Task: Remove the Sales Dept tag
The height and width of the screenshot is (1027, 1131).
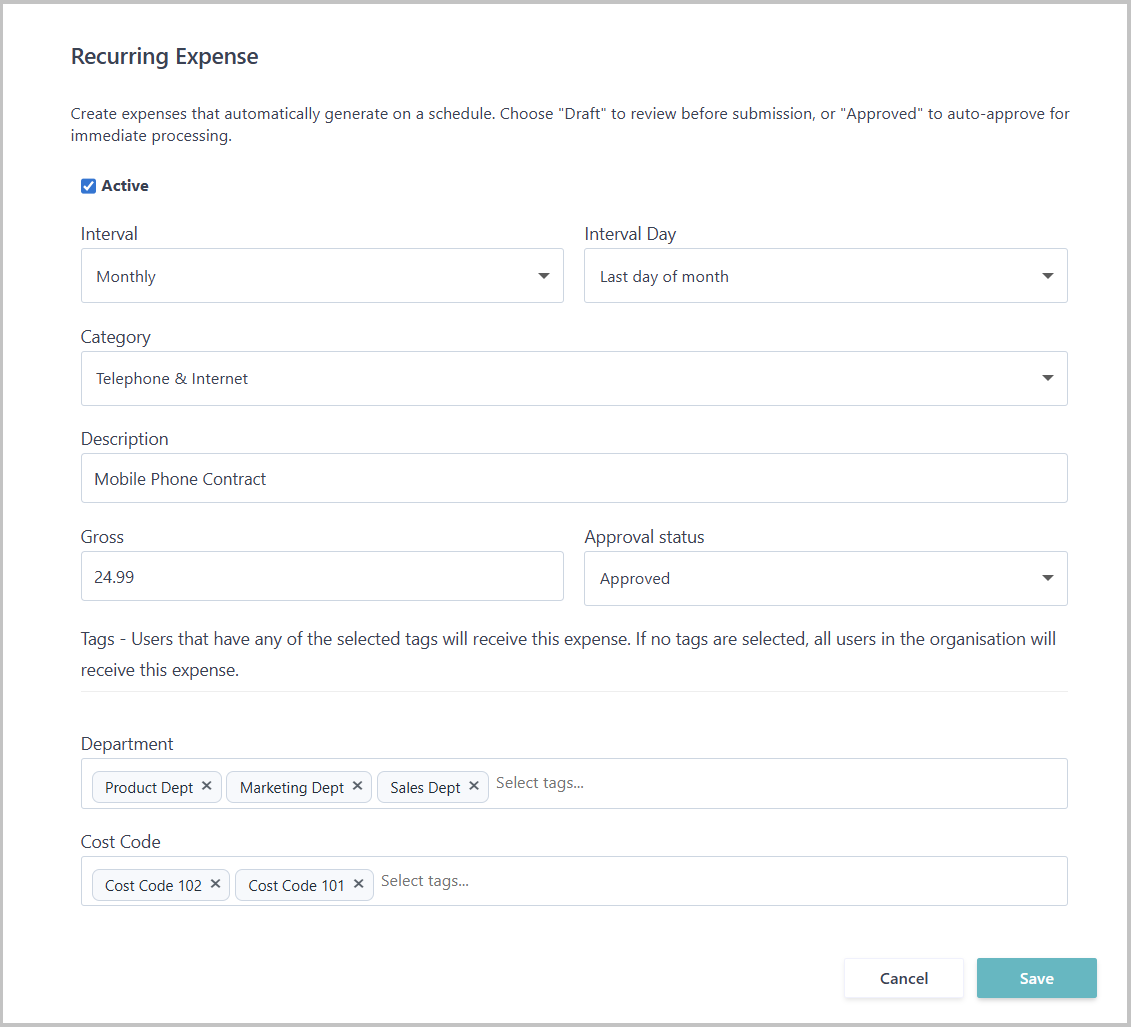Action: (x=474, y=786)
